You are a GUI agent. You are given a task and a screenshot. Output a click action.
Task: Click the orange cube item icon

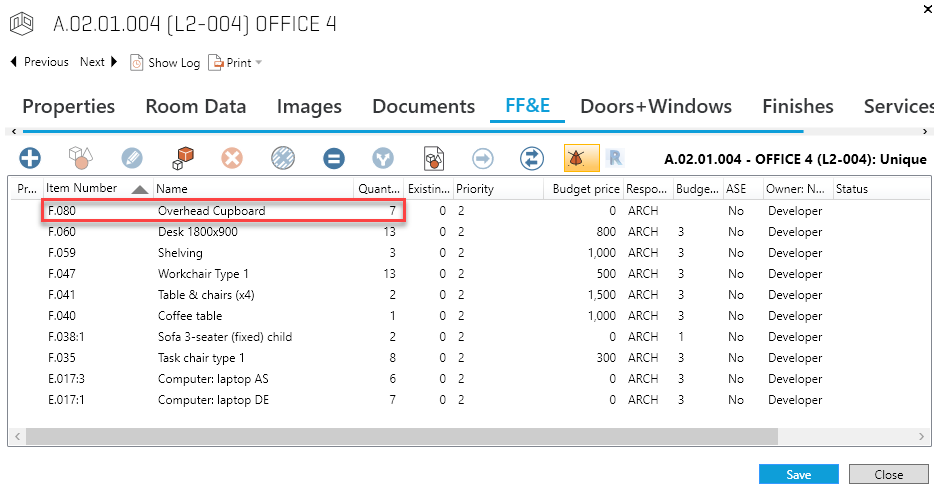(182, 158)
